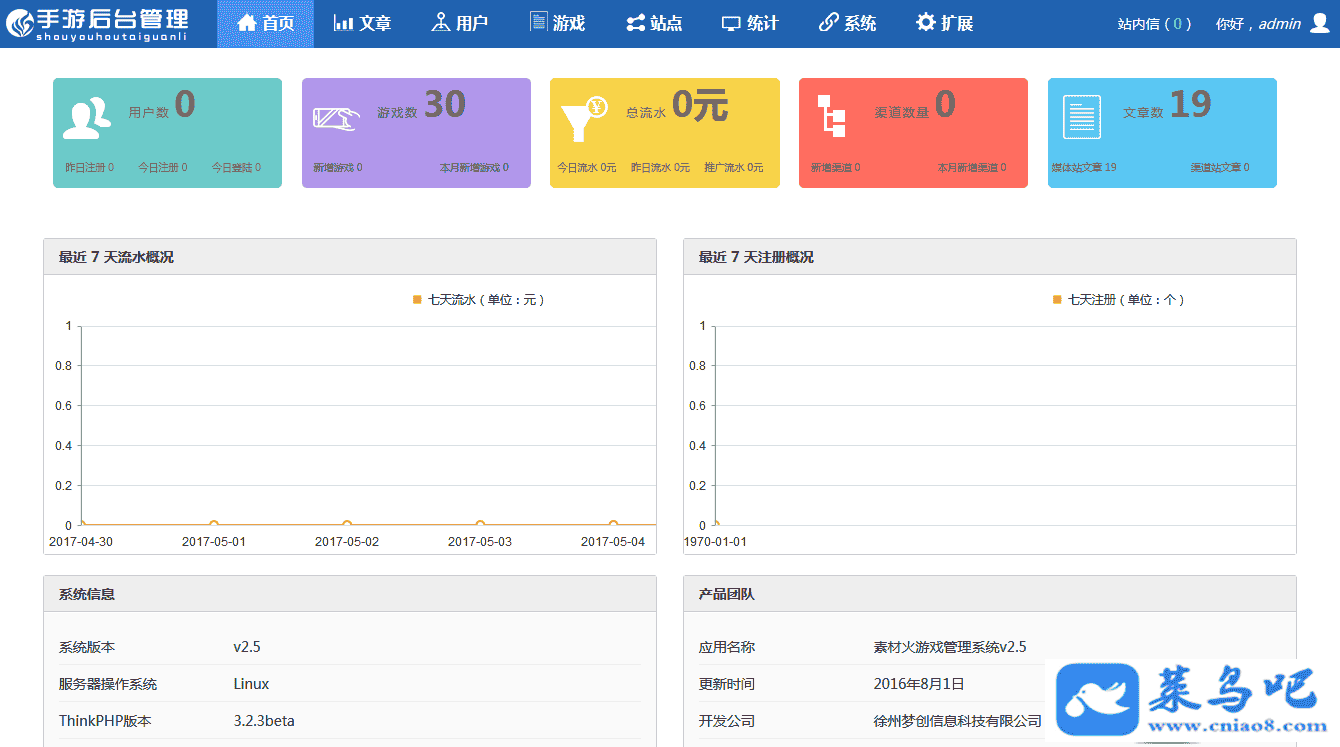1340x747 pixels.
Task: Click the admin user avatar icon
Action: 1319,23
